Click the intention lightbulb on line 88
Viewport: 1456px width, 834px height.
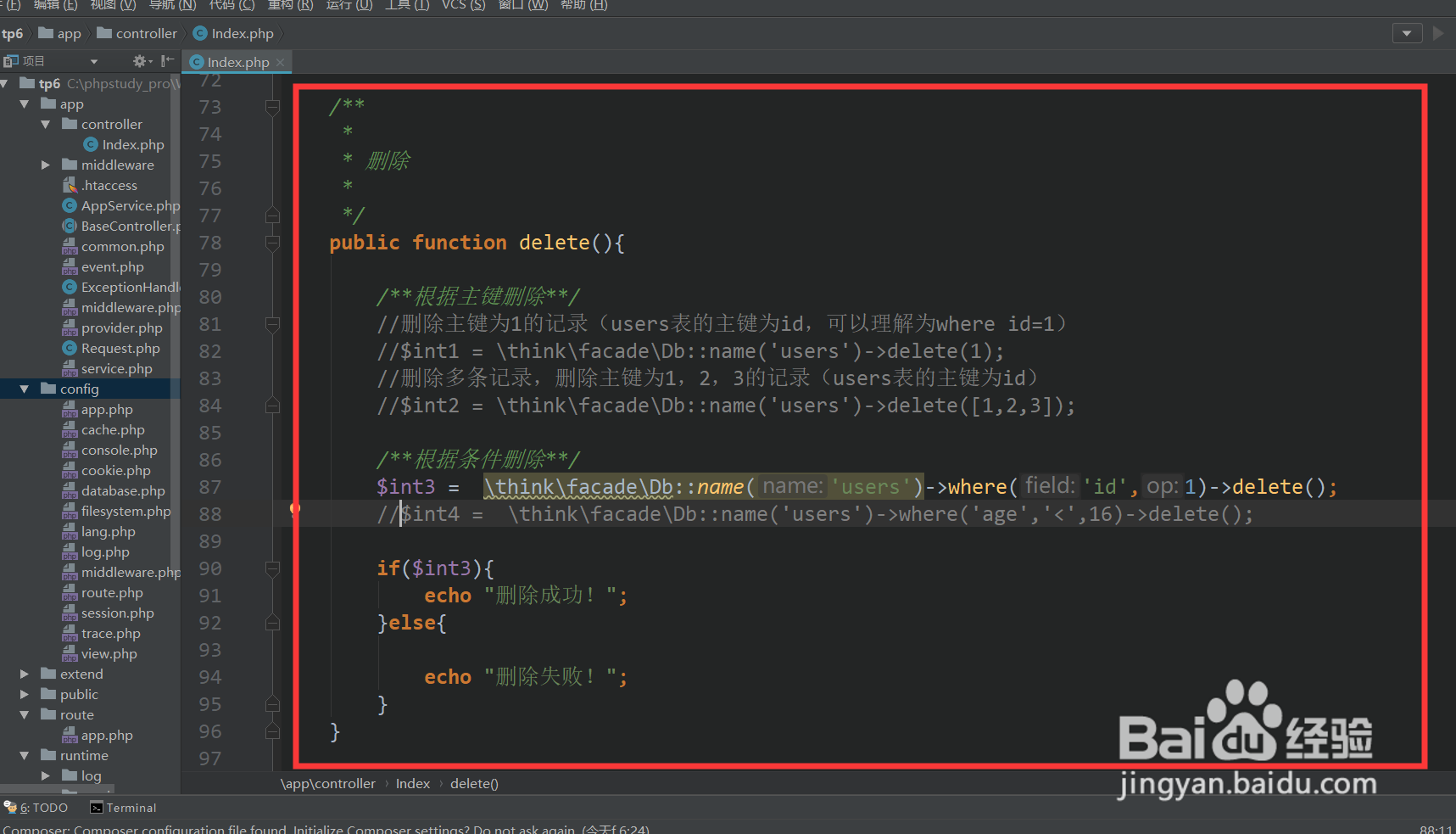tap(295, 509)
